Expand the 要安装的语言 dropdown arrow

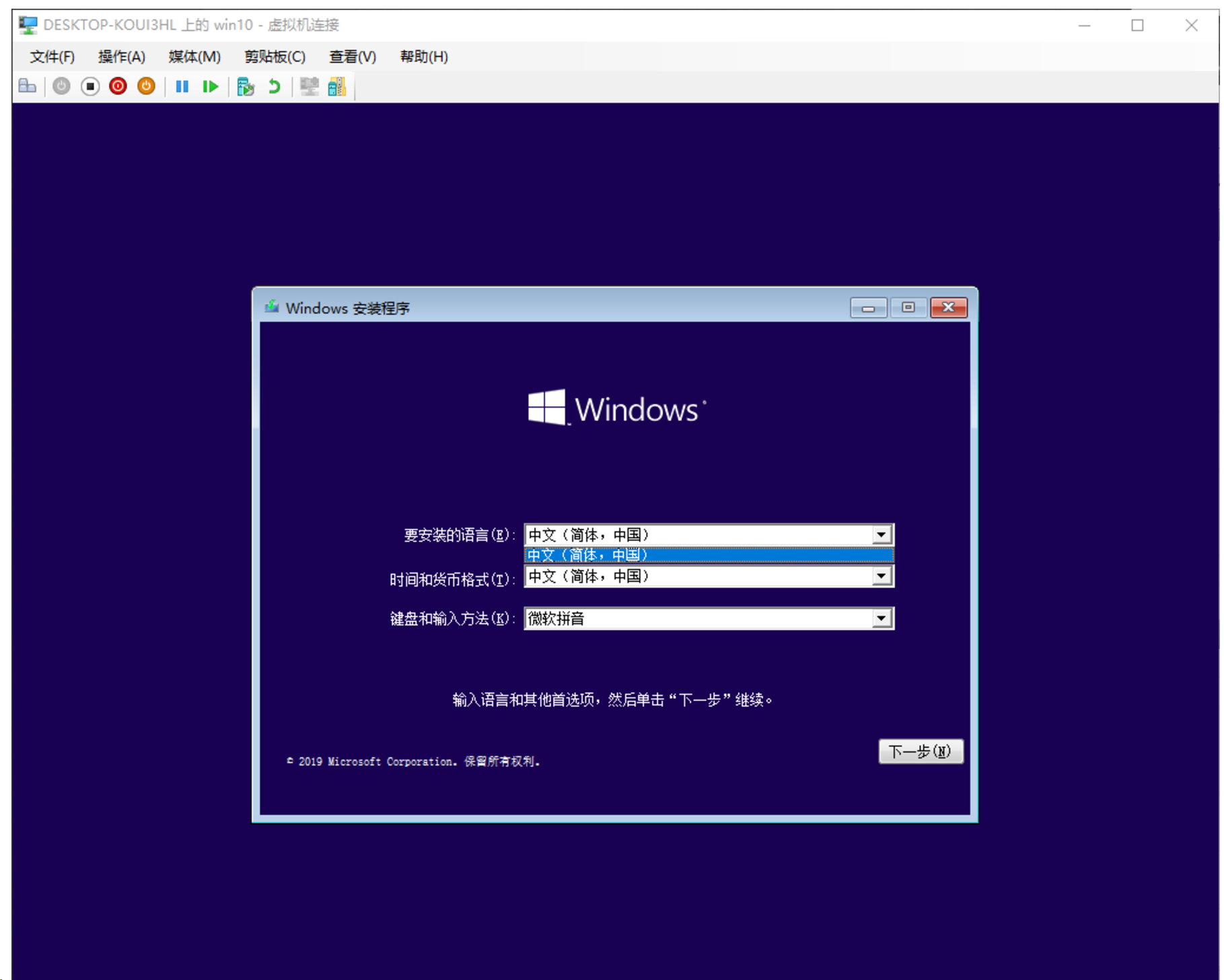point(881,535)
